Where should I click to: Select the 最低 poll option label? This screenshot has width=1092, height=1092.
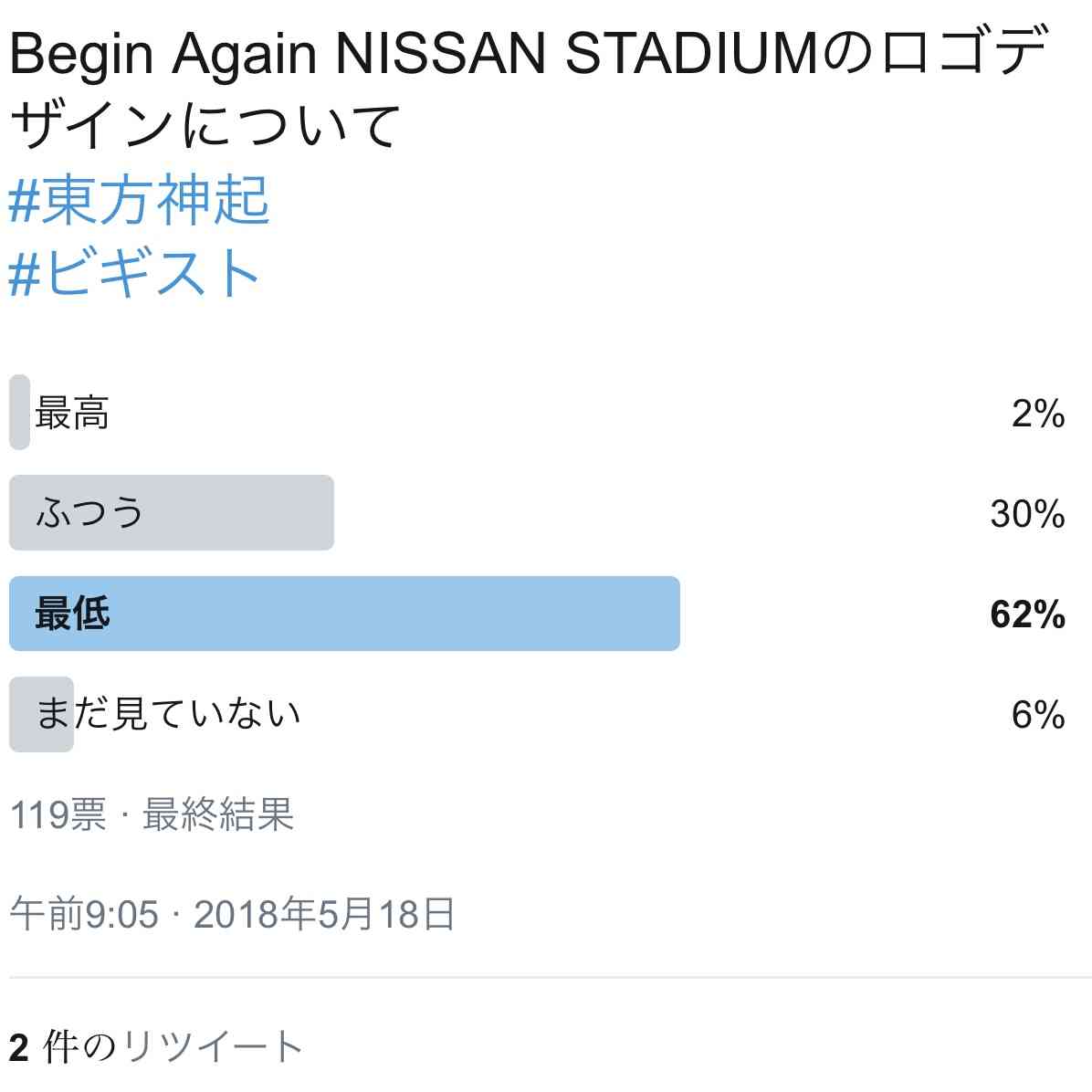[x=72, y=614]
